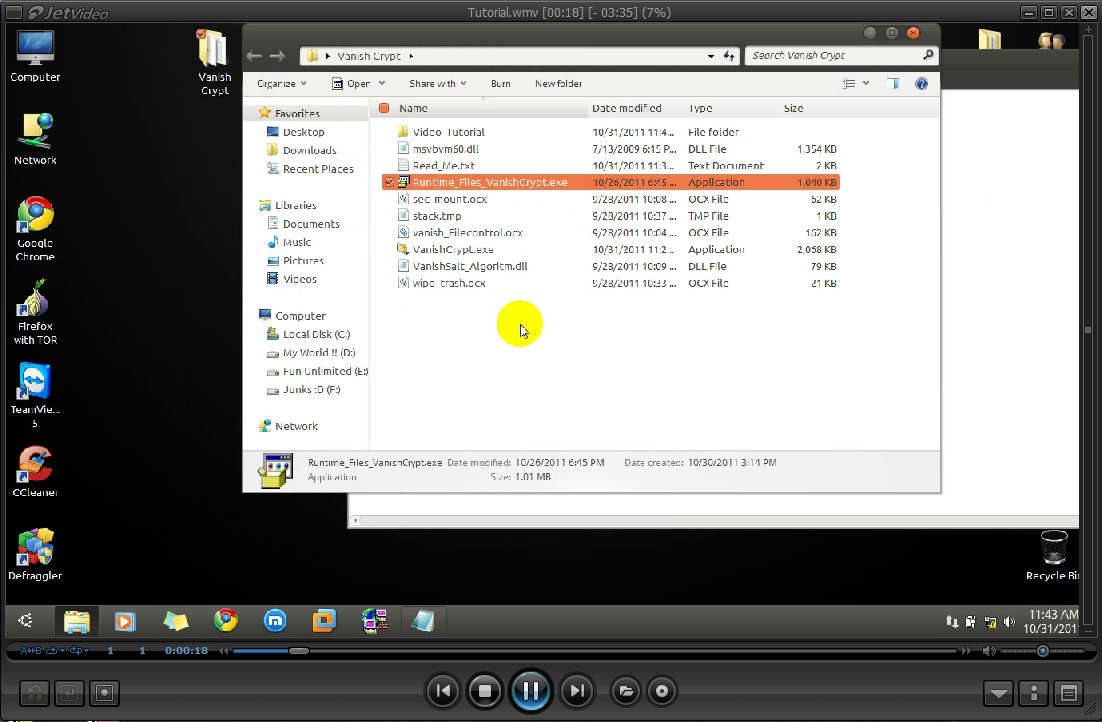
Task: Click the speaker mute icon
Action: coord(989,651)
